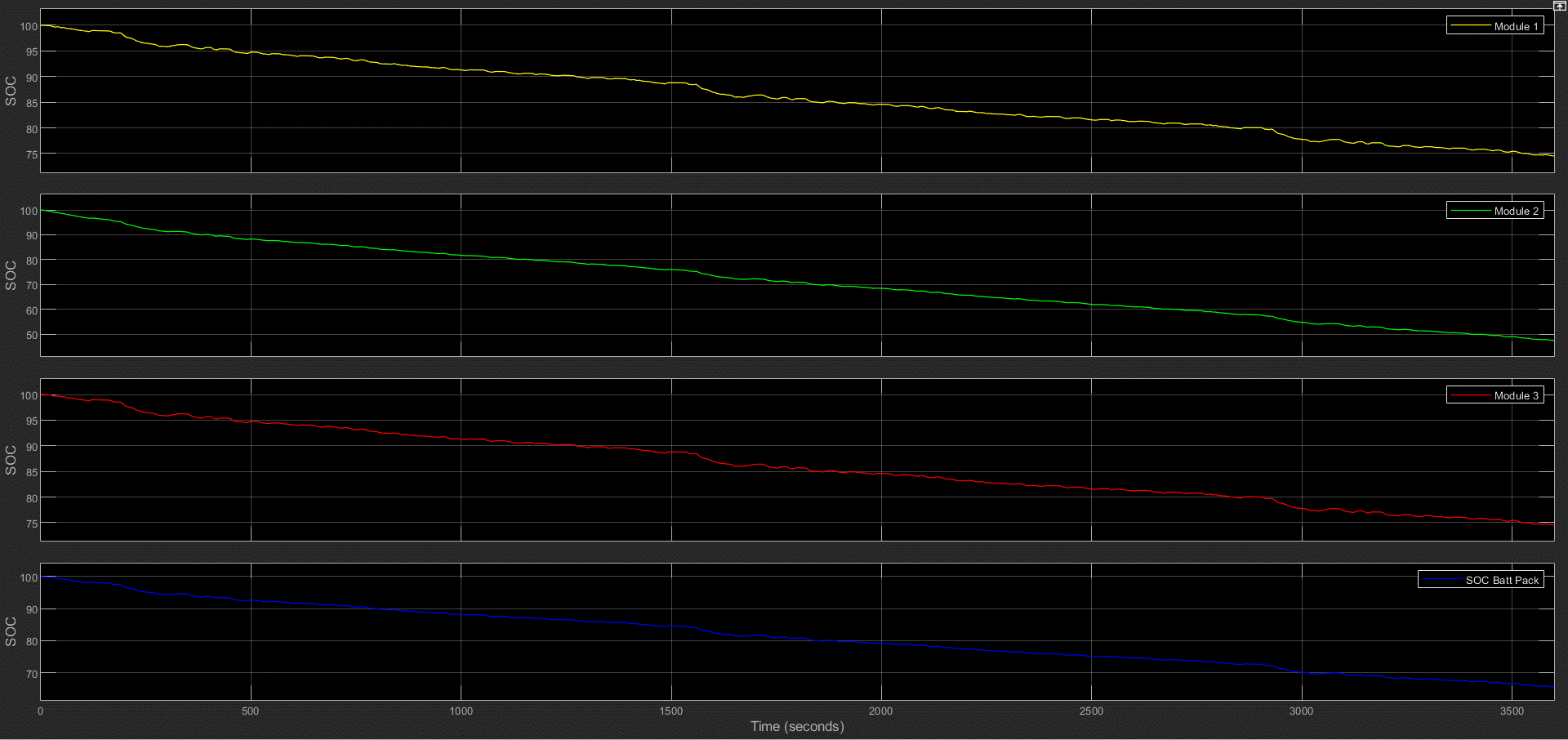1568x740 pixels.
Task: Click the x-axis tick label 1000
Action: 461,711
